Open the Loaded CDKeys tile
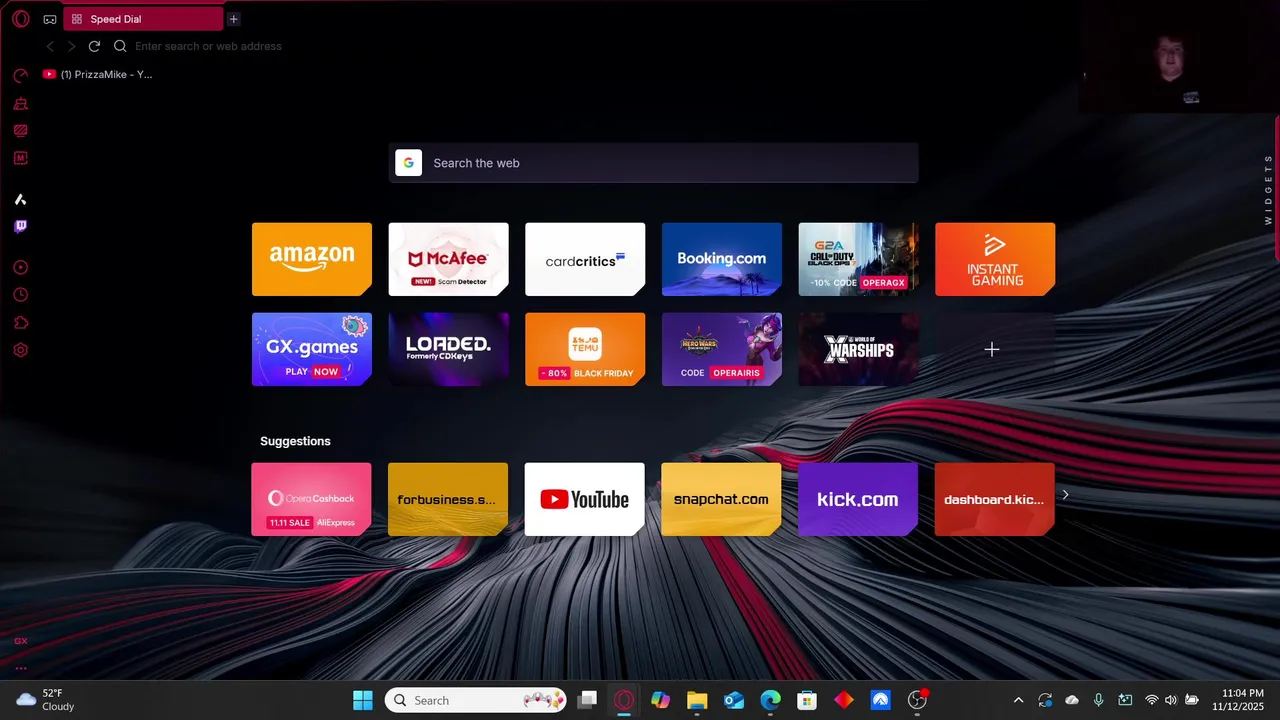The height and width of the screenshot is (720, 1280). (x=448, y=349)
